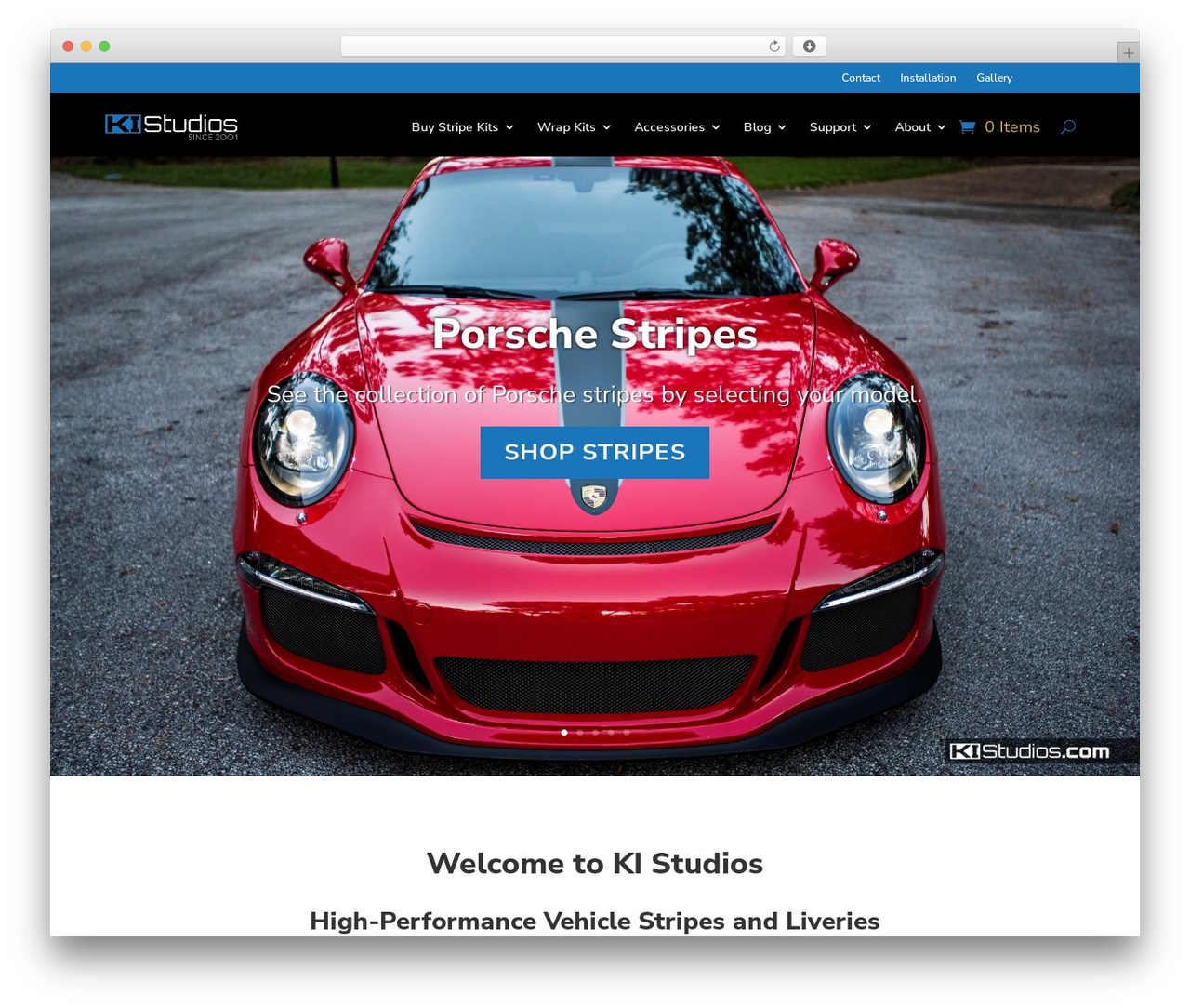Image resolution: width=1190 pixels, height=1008 pixels.
Task: Click the browser address bar
Action: click(x=563, y=46)
